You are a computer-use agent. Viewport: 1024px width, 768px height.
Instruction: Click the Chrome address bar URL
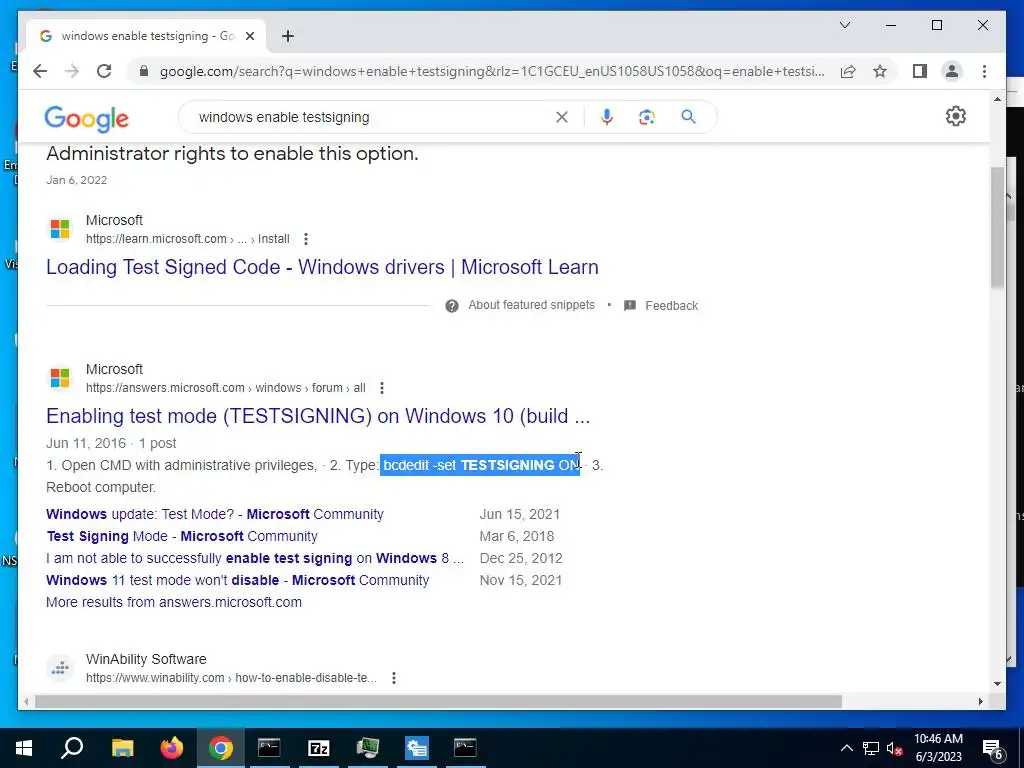click(x=492, y=71)
